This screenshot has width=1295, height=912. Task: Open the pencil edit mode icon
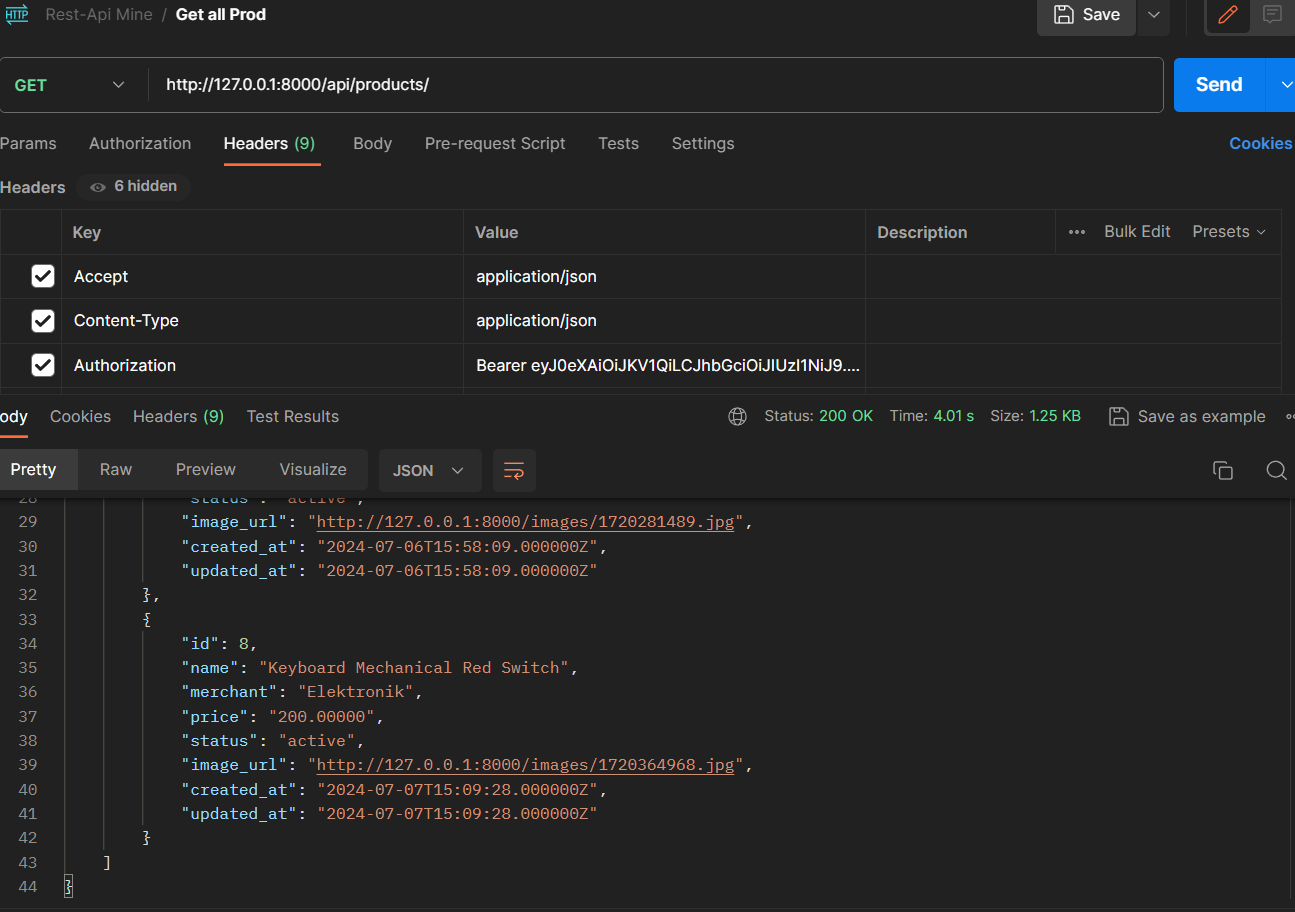(x=1228, y=15)
